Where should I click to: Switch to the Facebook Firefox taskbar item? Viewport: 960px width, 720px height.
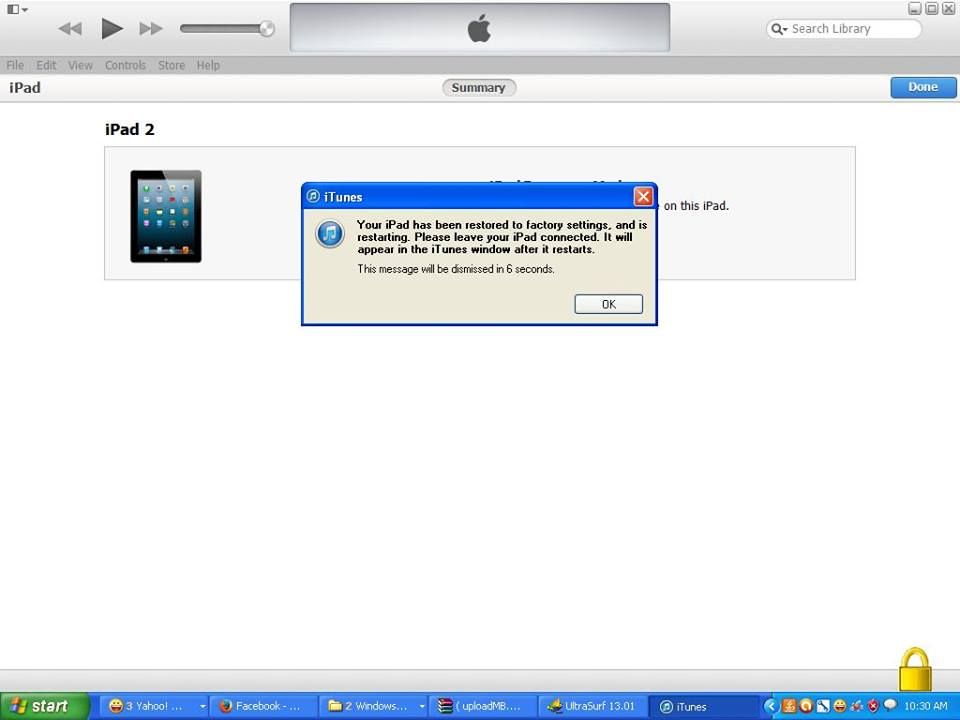coord(264,706)
